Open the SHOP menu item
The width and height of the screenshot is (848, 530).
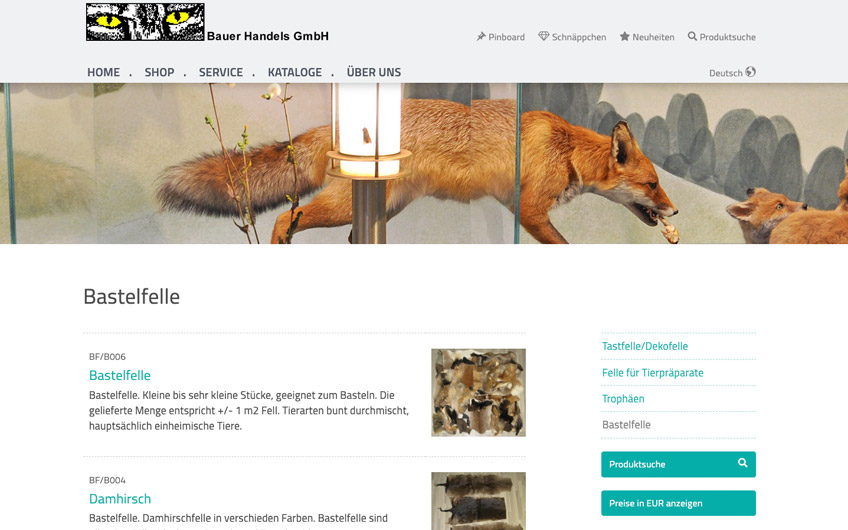(159, 72)
